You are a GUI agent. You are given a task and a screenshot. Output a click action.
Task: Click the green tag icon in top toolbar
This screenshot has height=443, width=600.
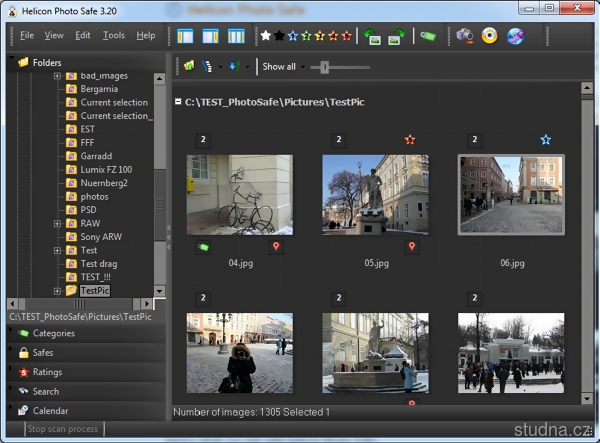coord(428,36)
